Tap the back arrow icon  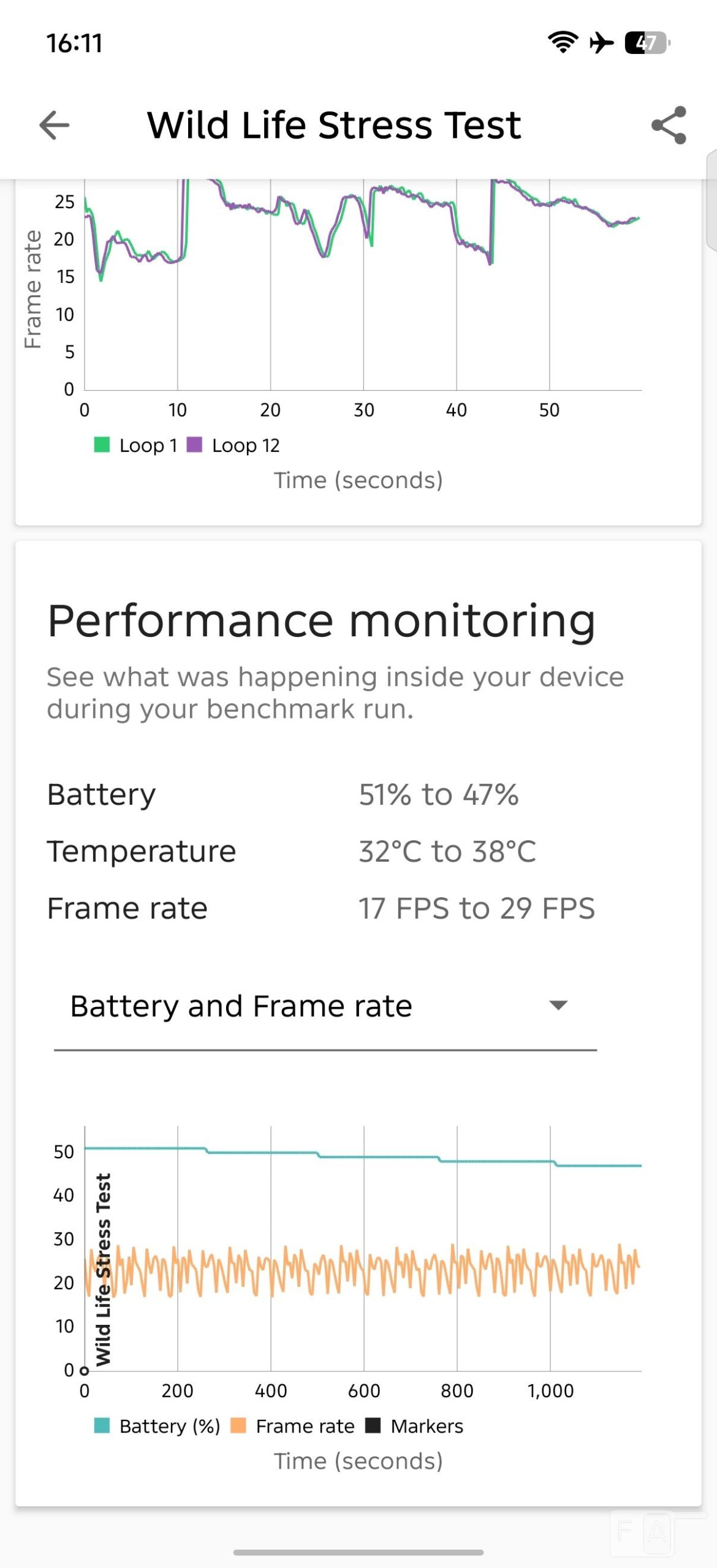pyautogui.click(x=55, y=125)
